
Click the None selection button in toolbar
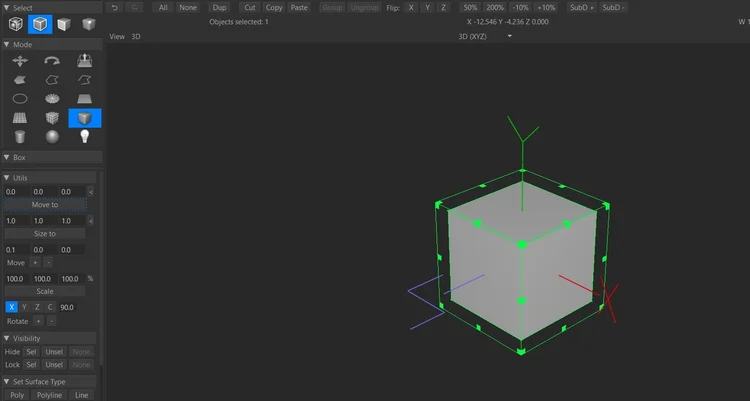click(x=188, y=8)
